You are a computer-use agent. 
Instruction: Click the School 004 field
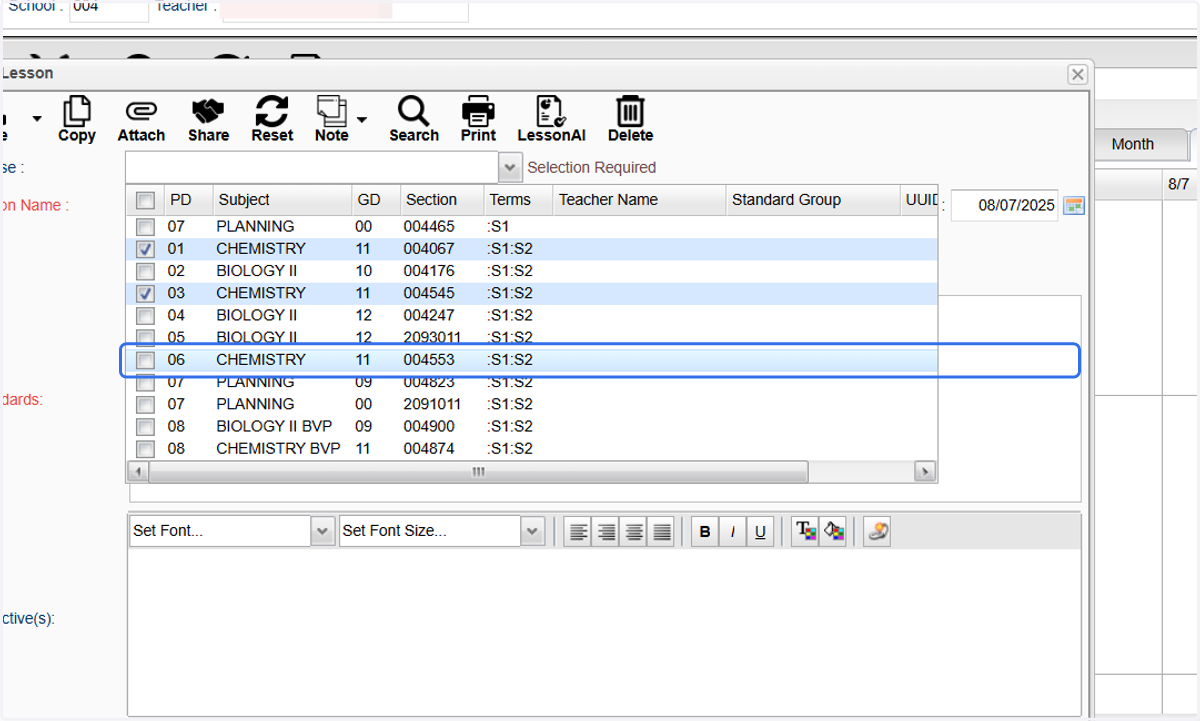click(x=109, y=8)
